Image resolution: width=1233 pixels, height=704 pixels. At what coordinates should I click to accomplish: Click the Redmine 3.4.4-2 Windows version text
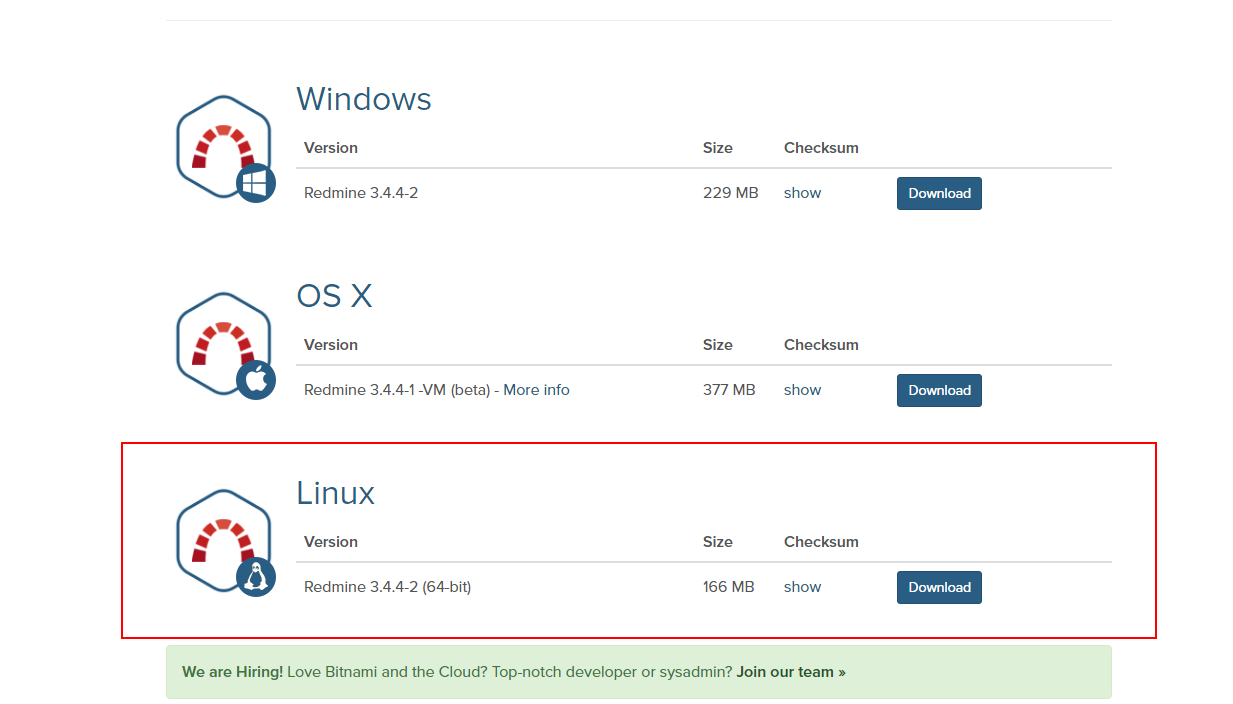click(361, 193)
